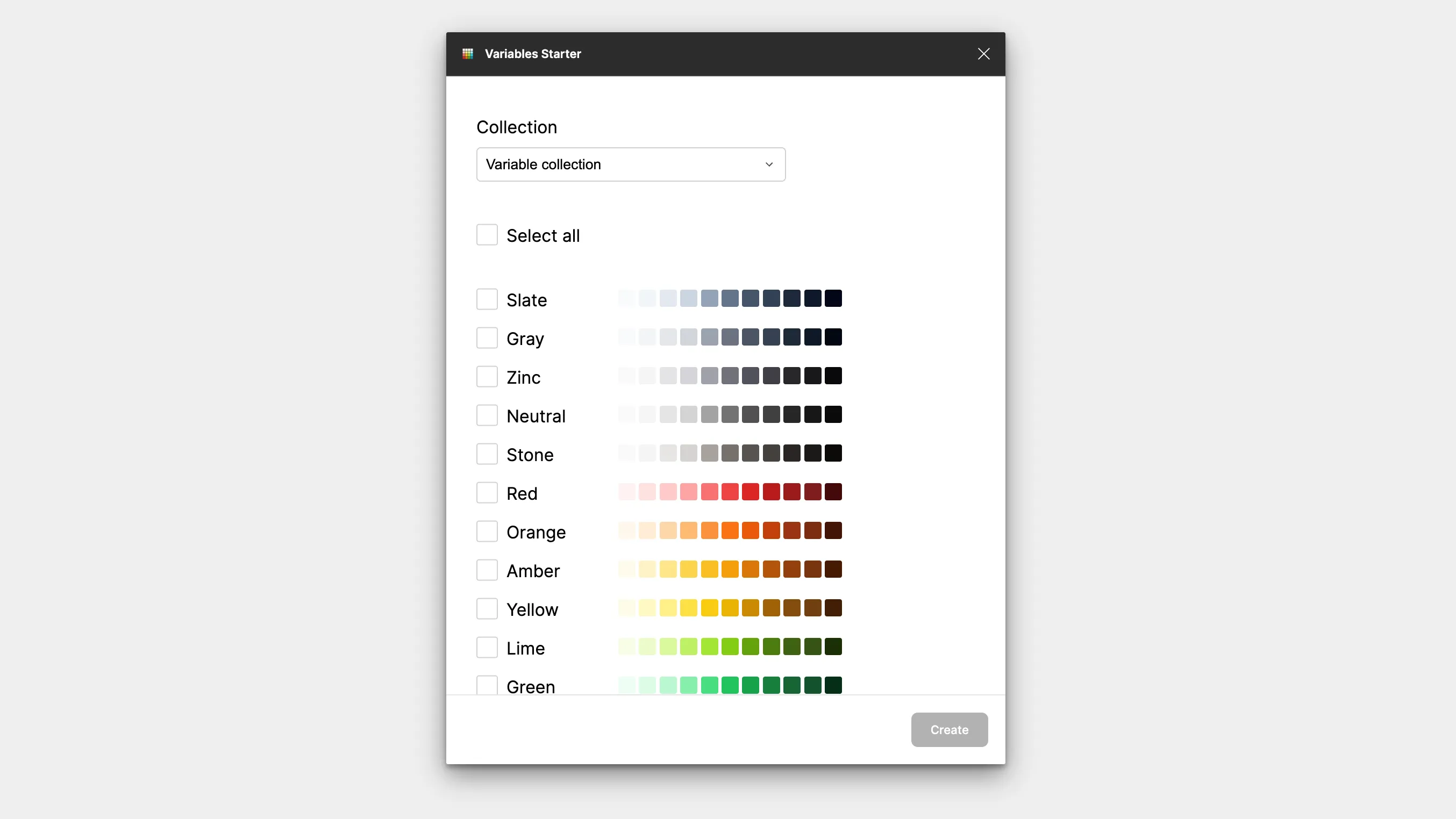Click the Create button
The image size is (1456, 819).
tap(949, 729)
